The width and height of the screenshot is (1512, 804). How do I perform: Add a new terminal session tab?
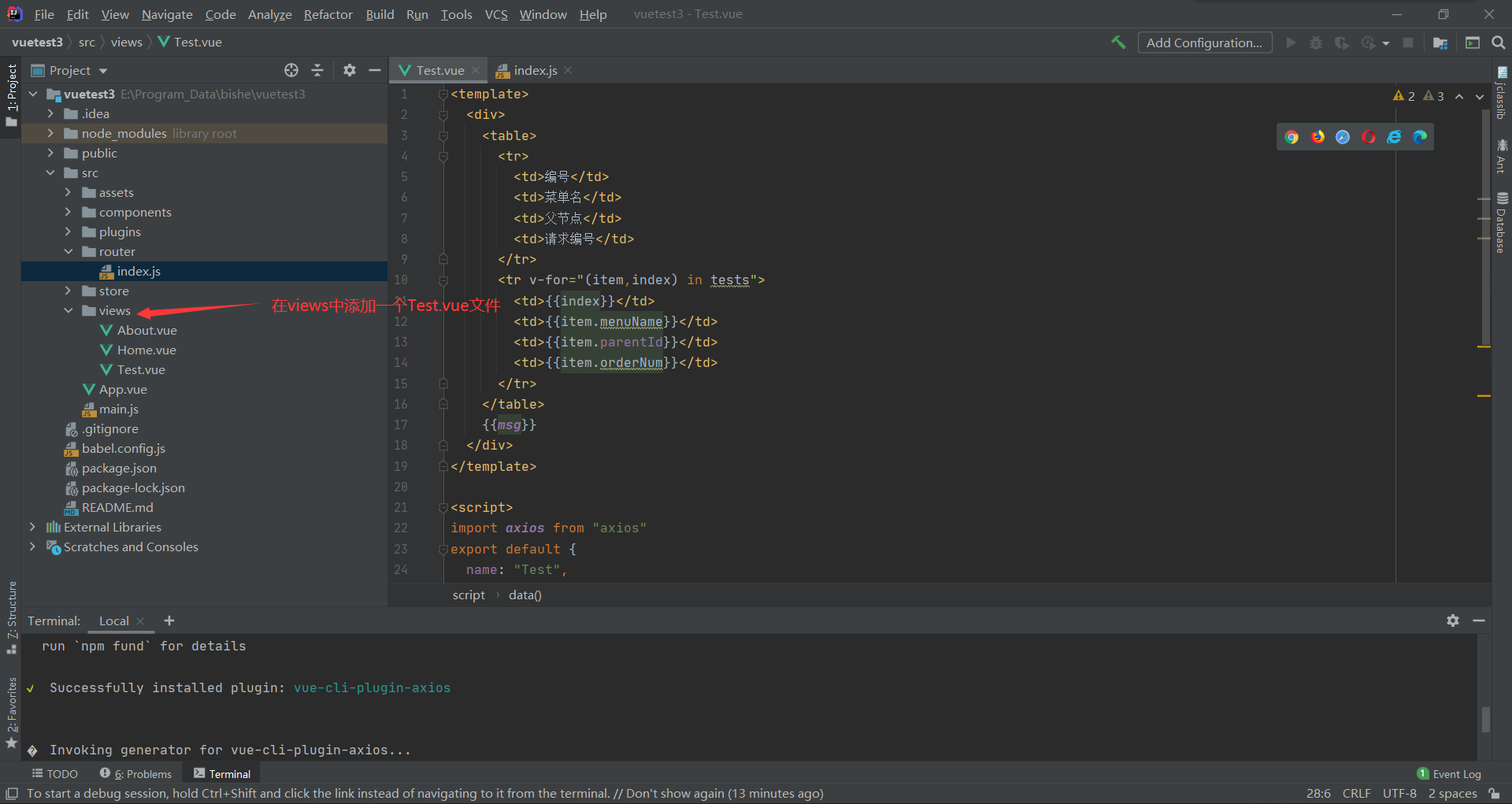click(x=169, y=621)
